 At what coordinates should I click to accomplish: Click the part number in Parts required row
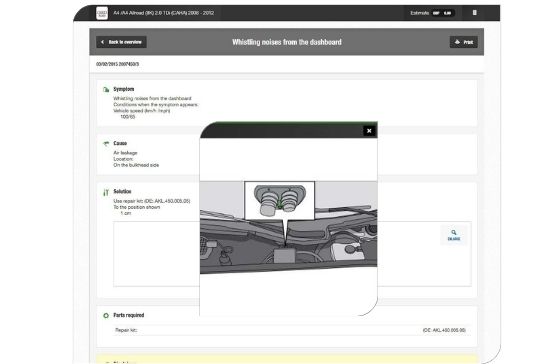[x=444, y=330]
